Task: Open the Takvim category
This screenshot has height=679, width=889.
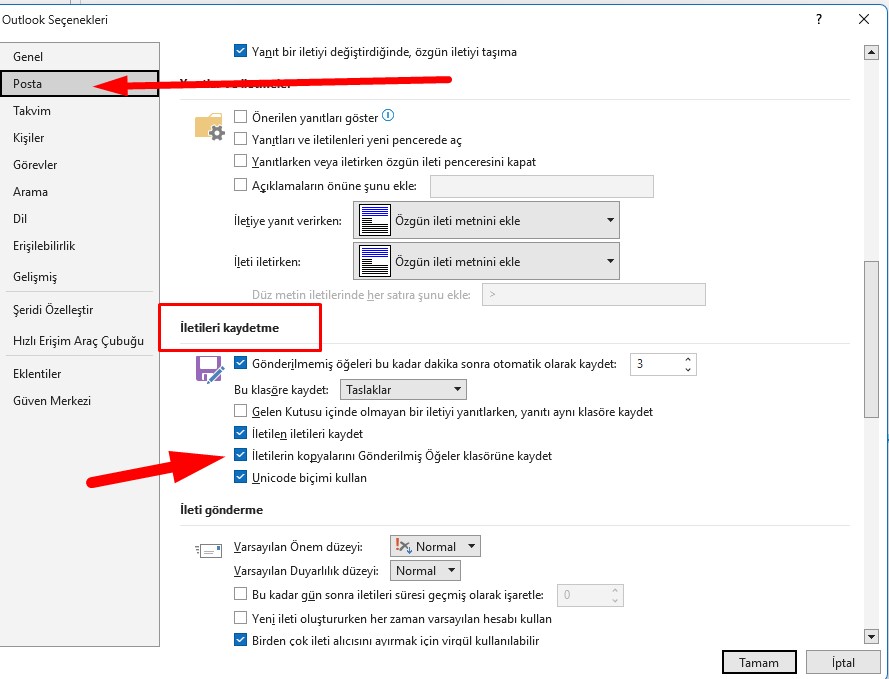Action: coord(80,111)
